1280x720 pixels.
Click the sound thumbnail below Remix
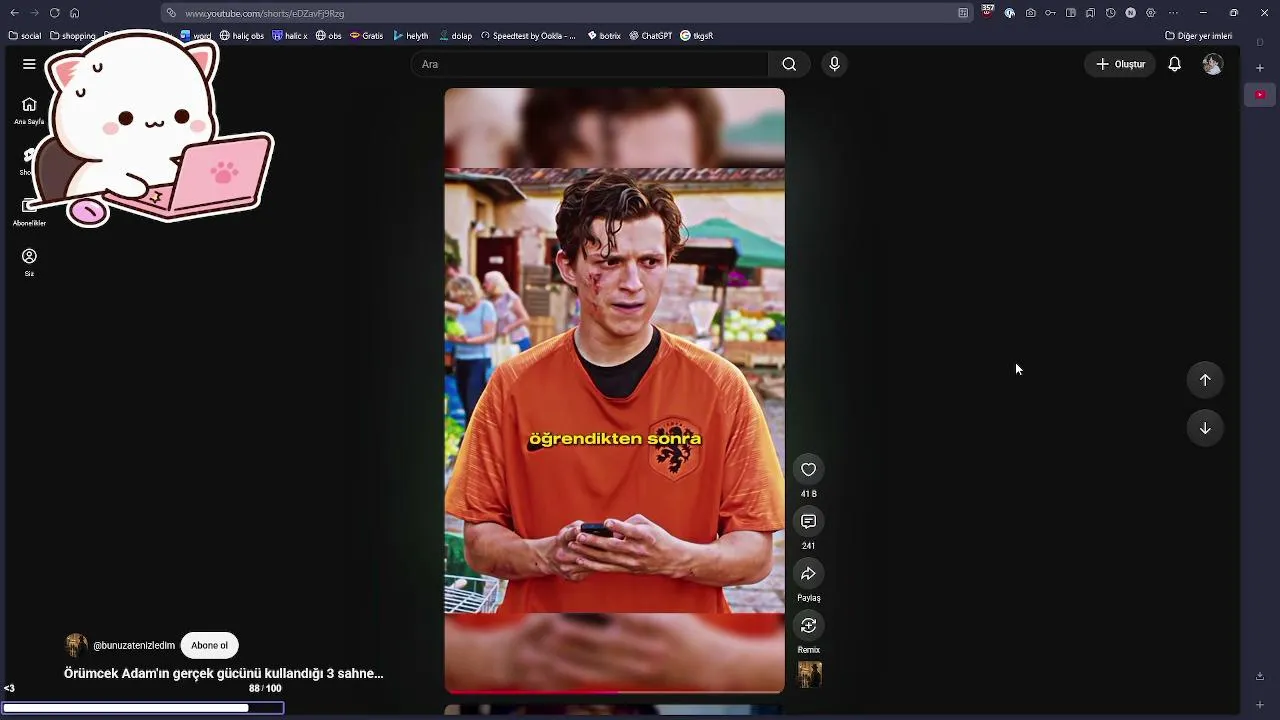(x=808, y=675)
